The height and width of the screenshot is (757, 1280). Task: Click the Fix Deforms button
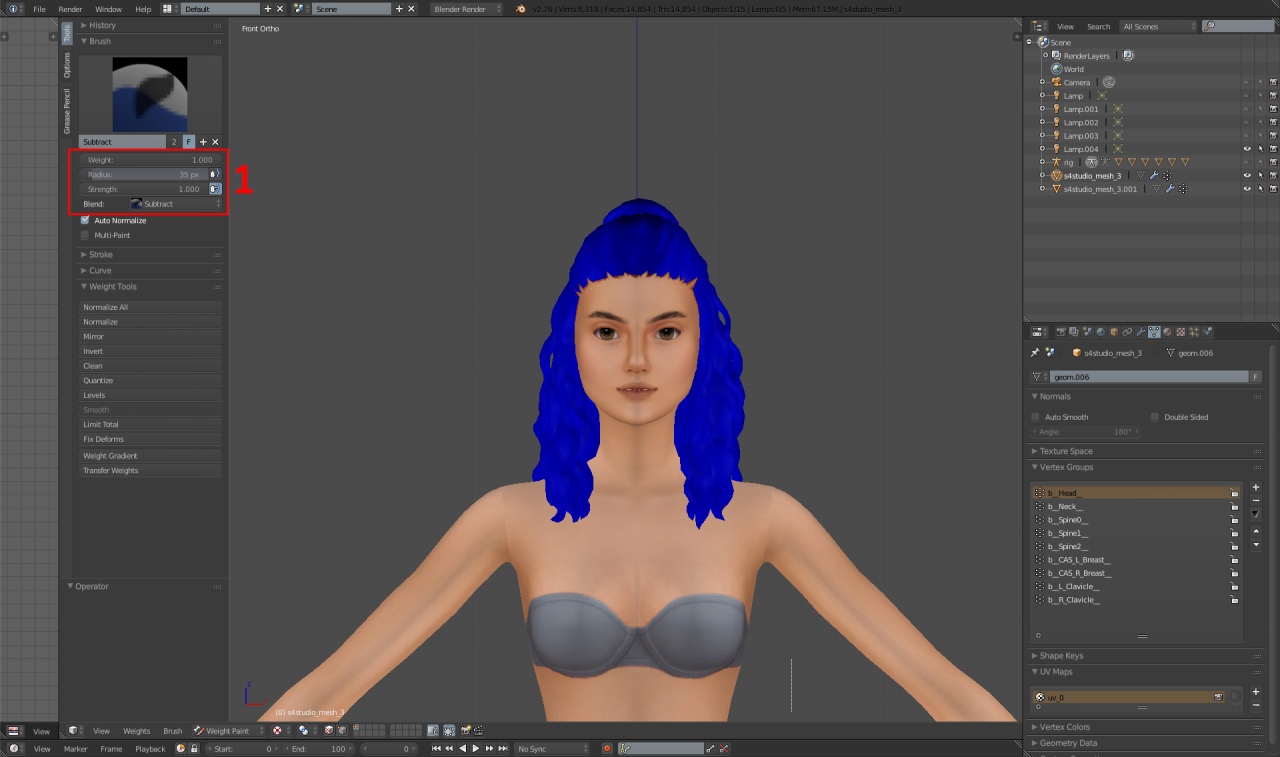[150, 439]
